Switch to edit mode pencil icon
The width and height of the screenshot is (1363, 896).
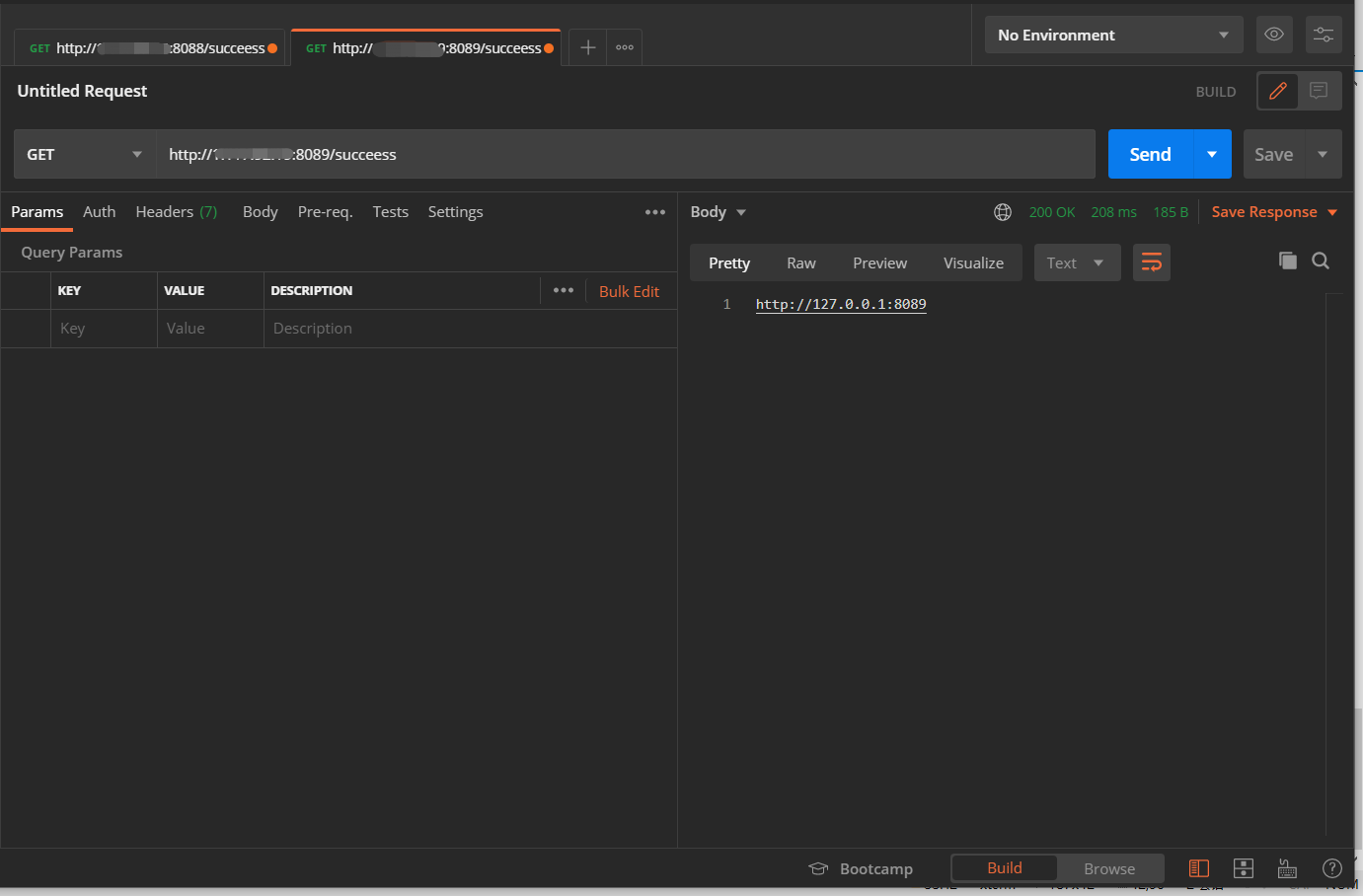coord(1278,91)
